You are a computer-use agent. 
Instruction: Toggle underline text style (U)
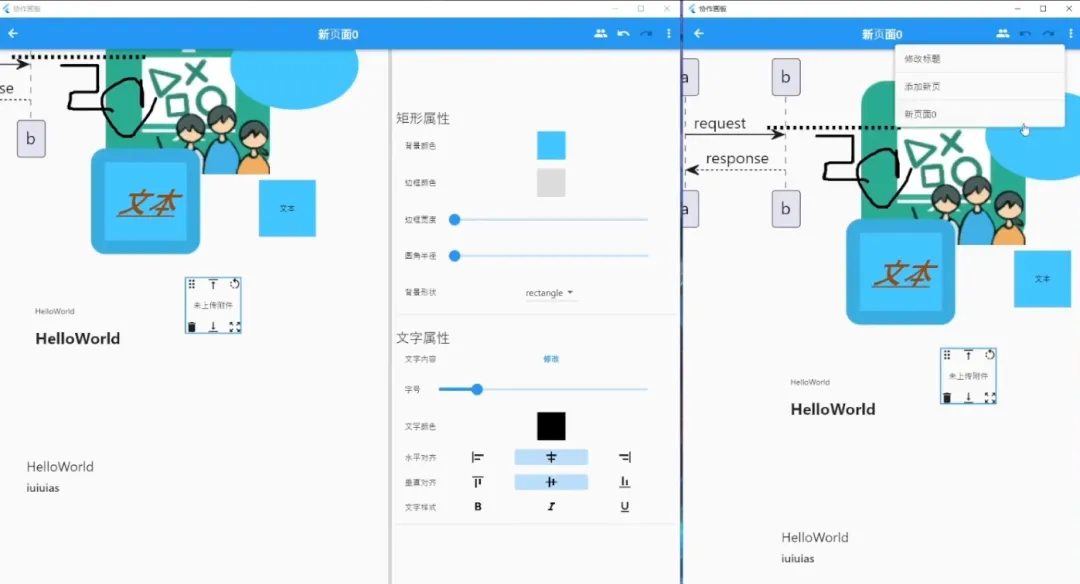(x=625, y=507)
